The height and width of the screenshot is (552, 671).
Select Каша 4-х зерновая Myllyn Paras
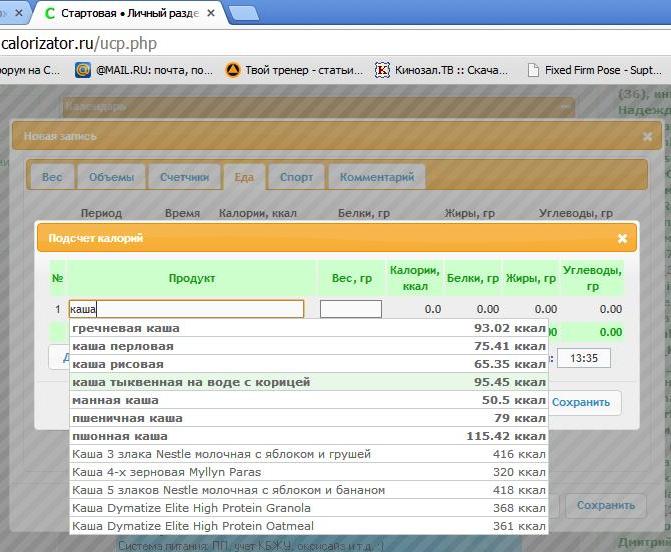(x=309, y=472)
